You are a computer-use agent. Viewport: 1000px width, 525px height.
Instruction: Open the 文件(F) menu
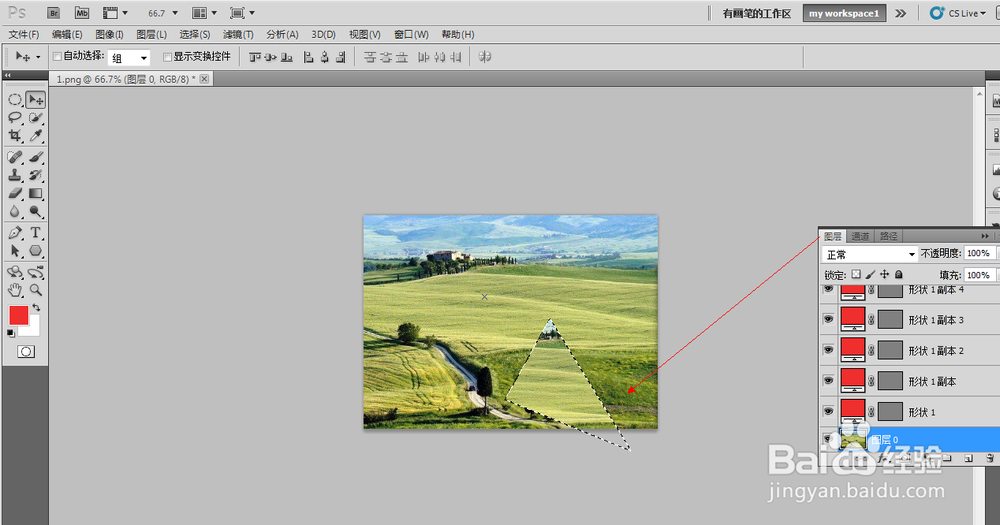(x=24, y=34)
